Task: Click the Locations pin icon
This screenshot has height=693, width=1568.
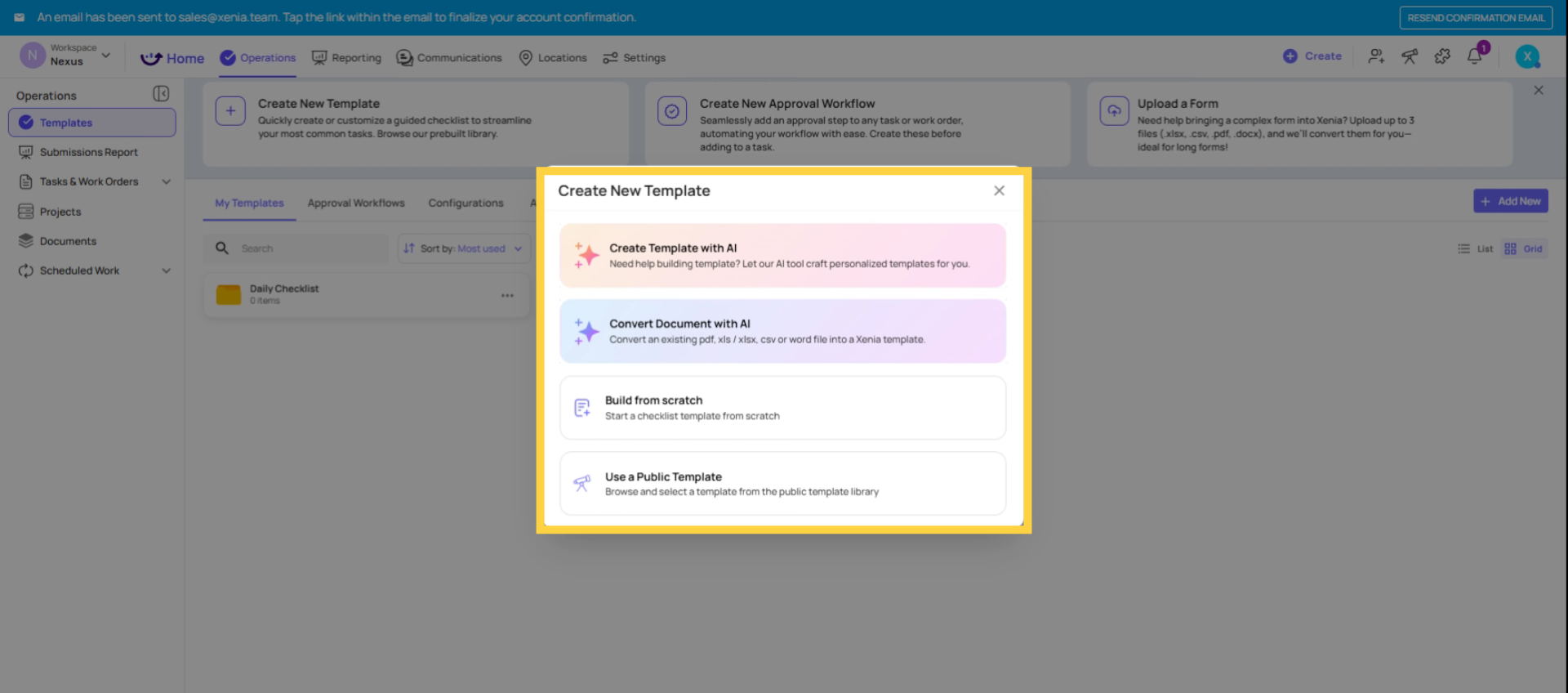Action: click(526, 58)
